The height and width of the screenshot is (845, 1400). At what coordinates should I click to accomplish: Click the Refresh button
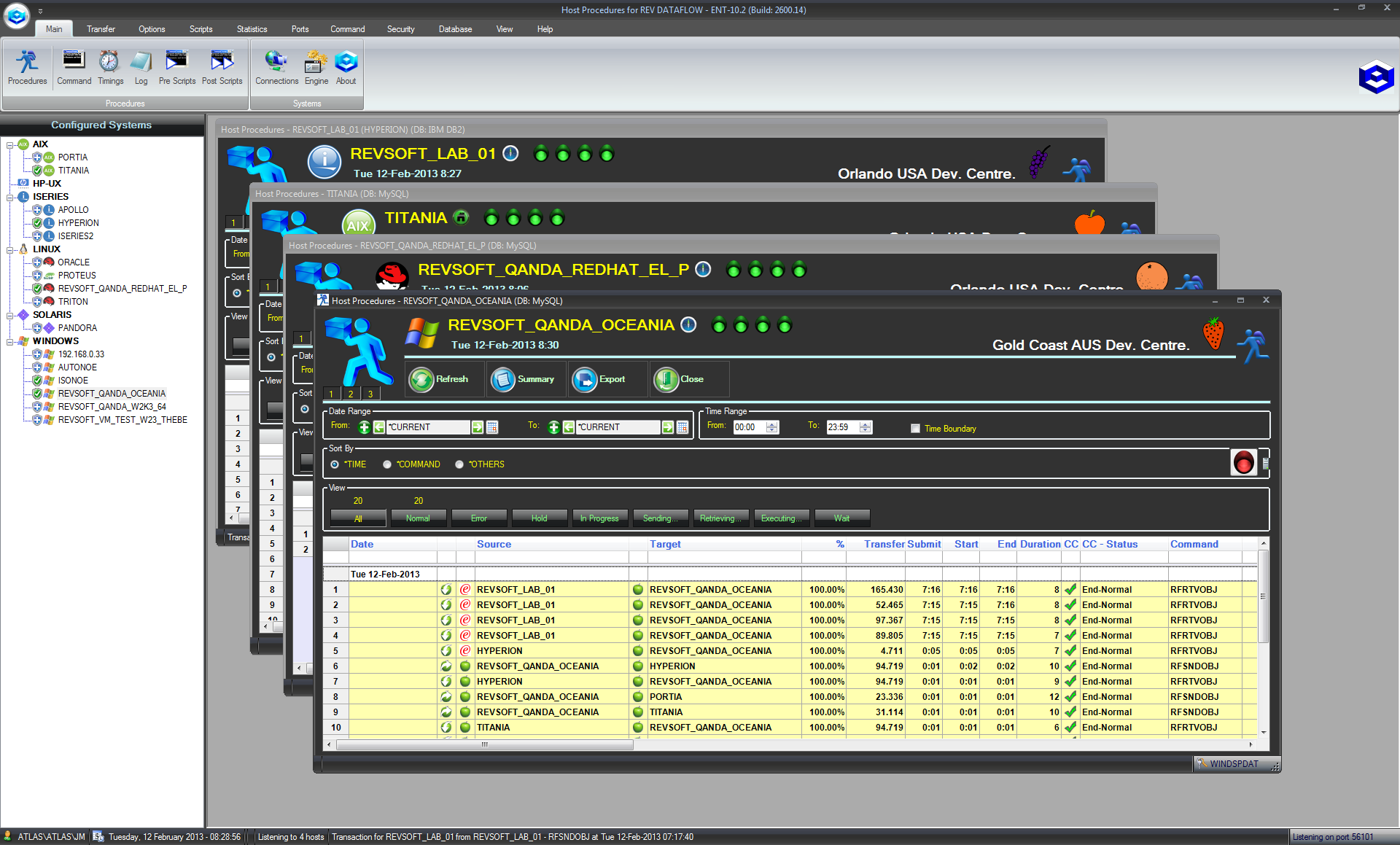[442, 380]
